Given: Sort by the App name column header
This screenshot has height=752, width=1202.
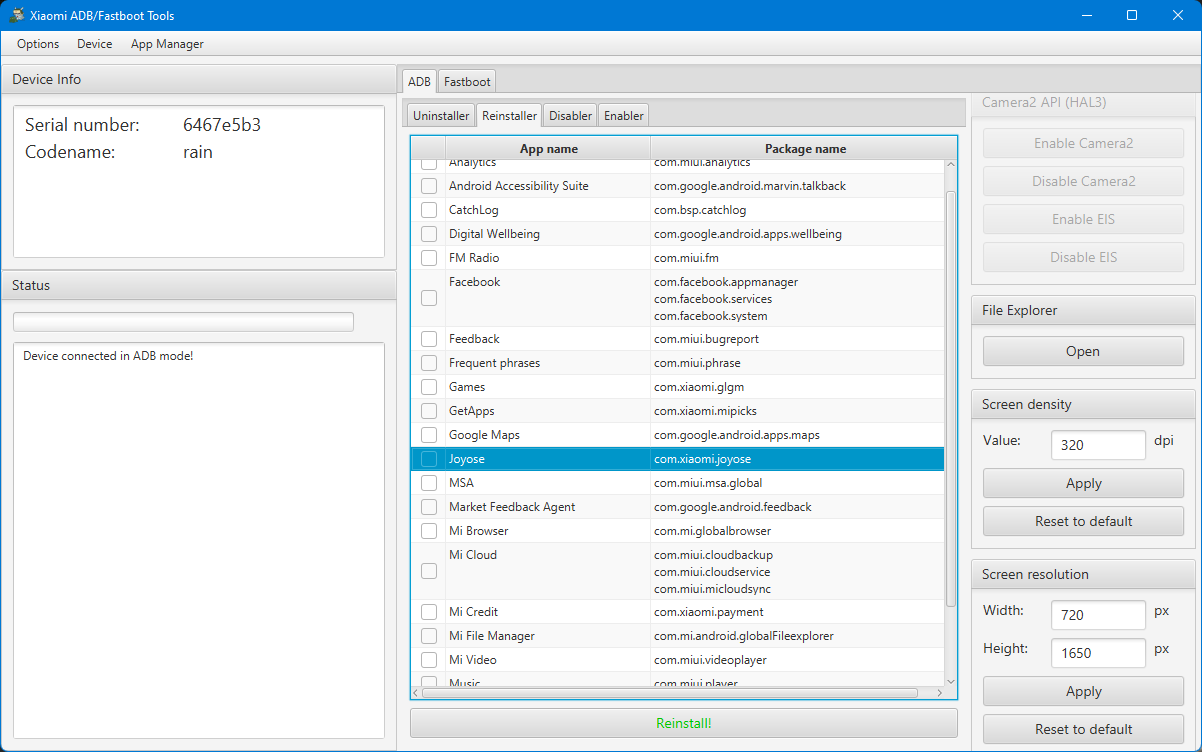Looking at the screenshot, I should (548, 149).
